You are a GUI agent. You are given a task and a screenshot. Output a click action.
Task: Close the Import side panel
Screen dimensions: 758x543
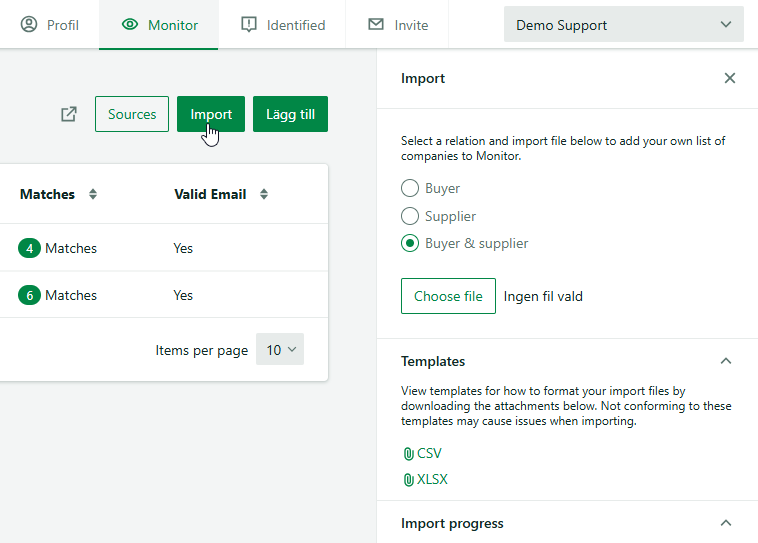730,78
